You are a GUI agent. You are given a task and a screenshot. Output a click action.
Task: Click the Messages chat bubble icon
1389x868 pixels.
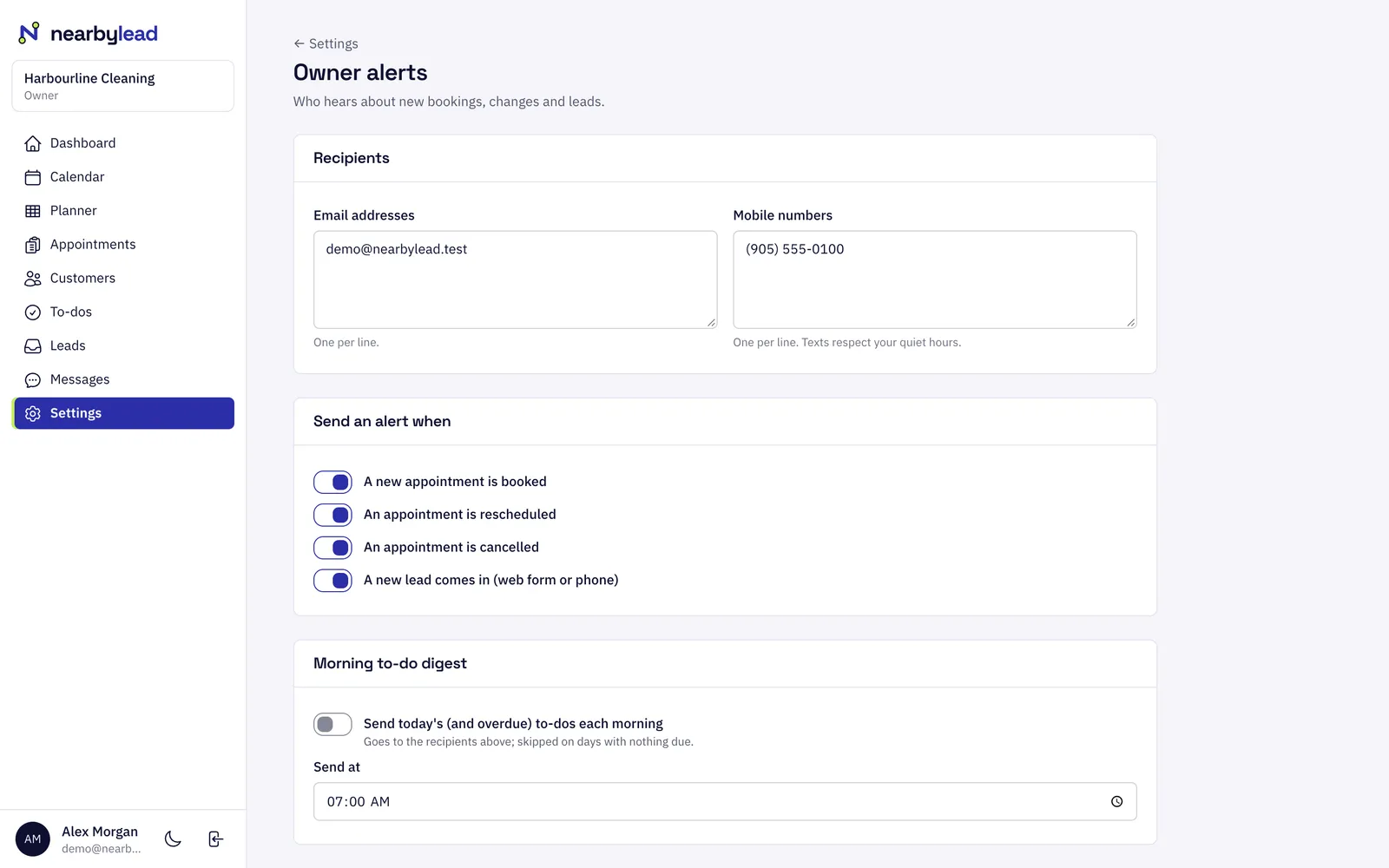pos(33,380)
